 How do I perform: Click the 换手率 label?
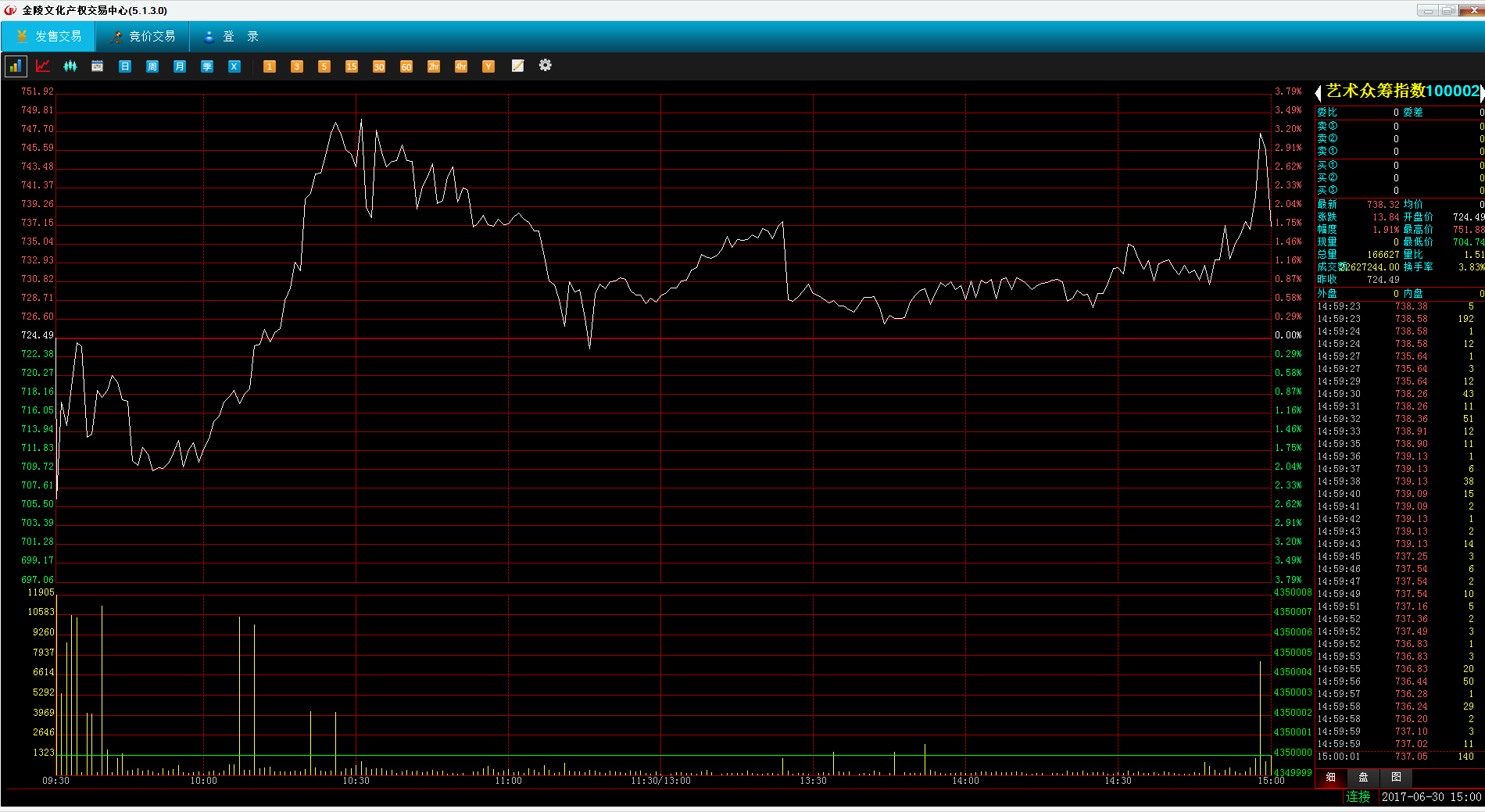(x=1418, y=267)
